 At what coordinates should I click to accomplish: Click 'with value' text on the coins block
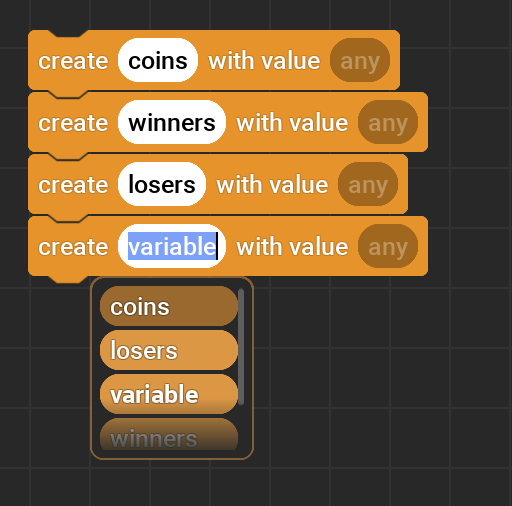[x=264, y=61]
